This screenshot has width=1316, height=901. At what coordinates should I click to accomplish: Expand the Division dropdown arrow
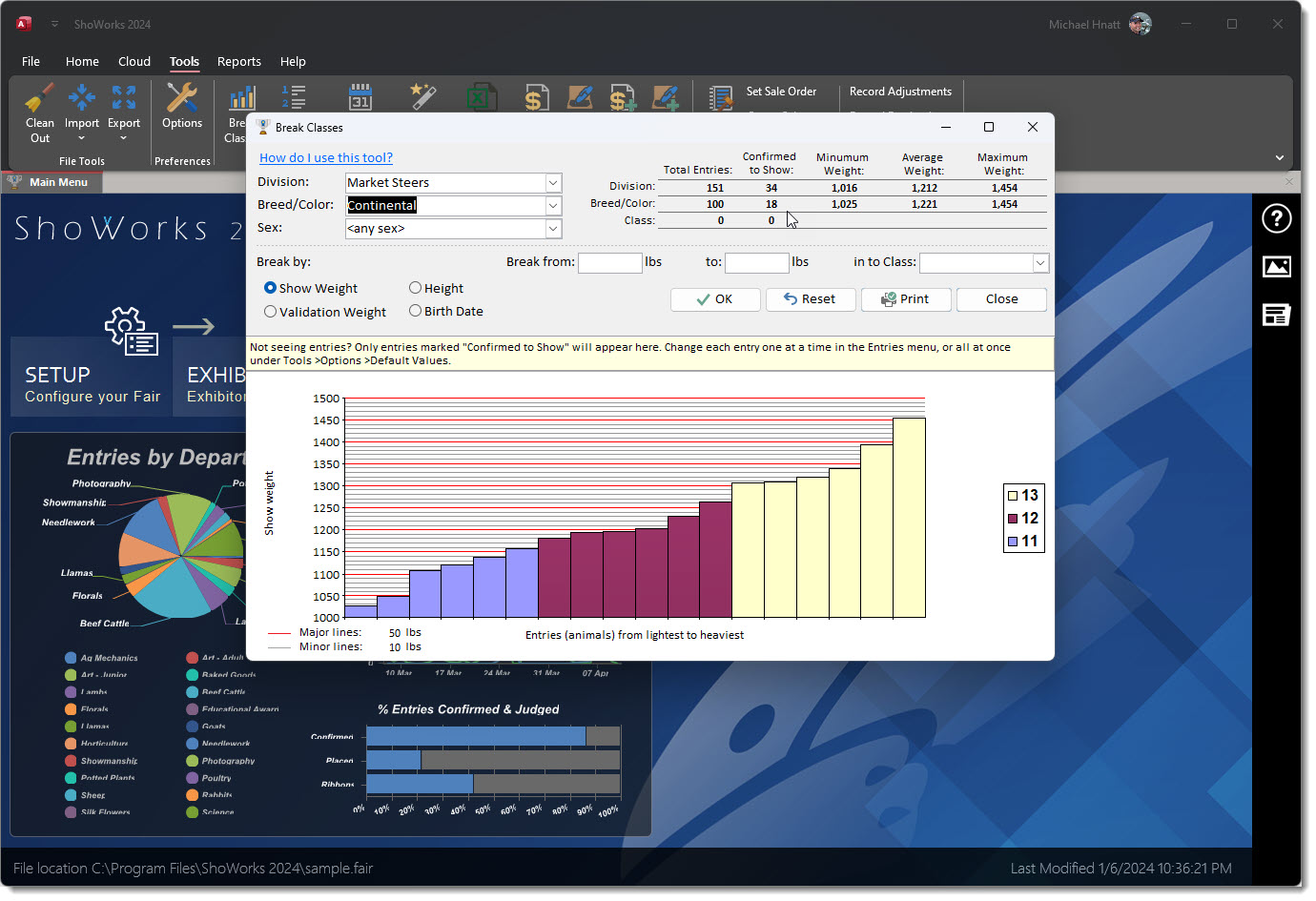pyautogui.click(x=552, y=182)
